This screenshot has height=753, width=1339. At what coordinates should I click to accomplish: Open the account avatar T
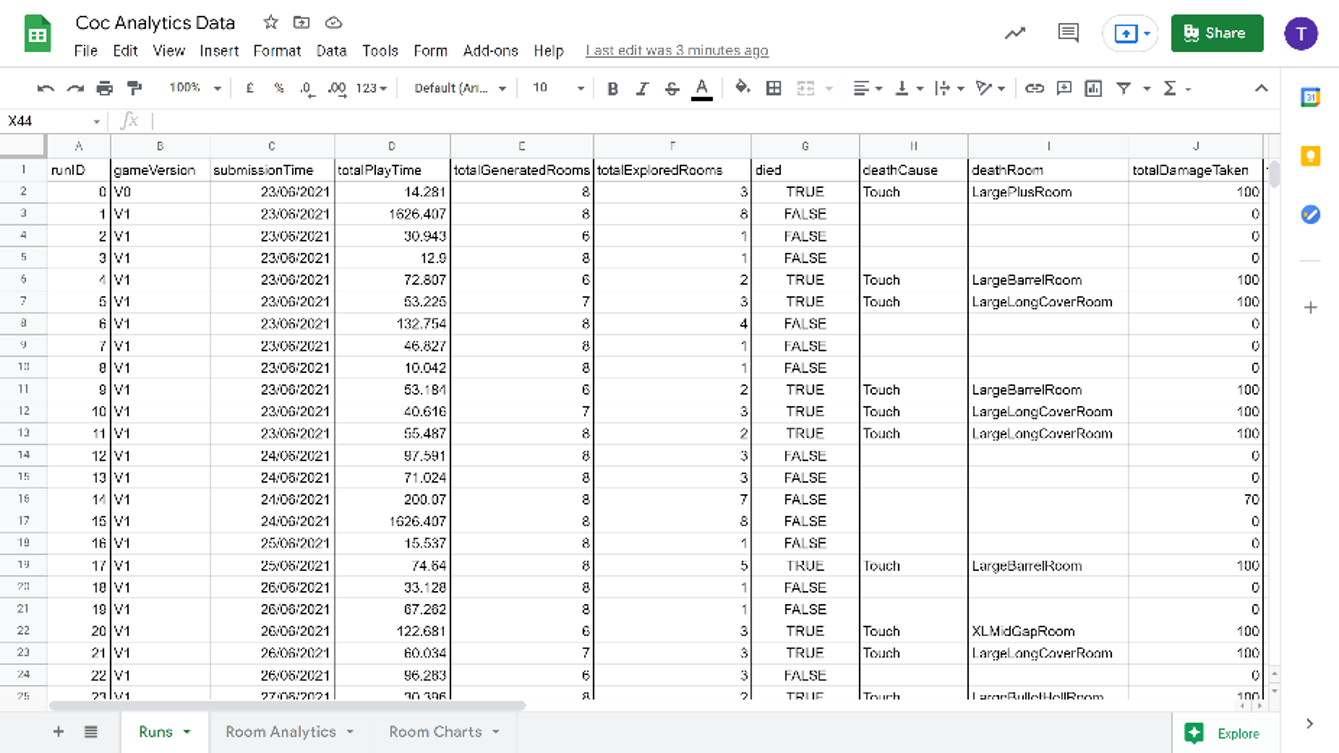[1301, 34]
